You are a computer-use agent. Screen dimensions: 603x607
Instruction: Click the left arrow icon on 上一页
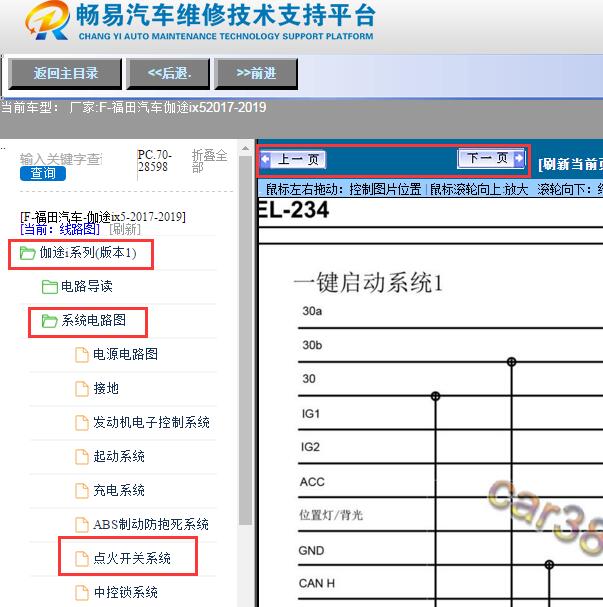tap(266, 159)
